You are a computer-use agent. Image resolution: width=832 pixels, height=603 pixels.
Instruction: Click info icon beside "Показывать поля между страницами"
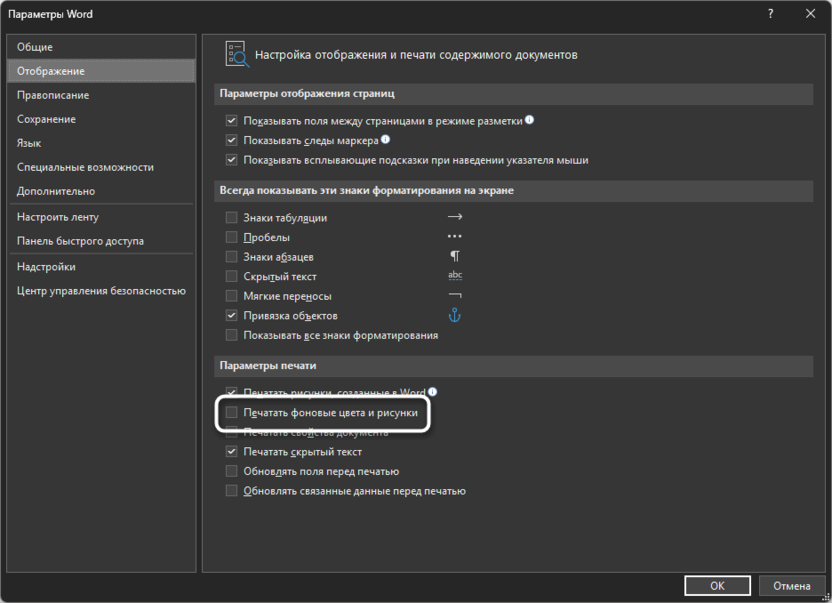(530, 120)
